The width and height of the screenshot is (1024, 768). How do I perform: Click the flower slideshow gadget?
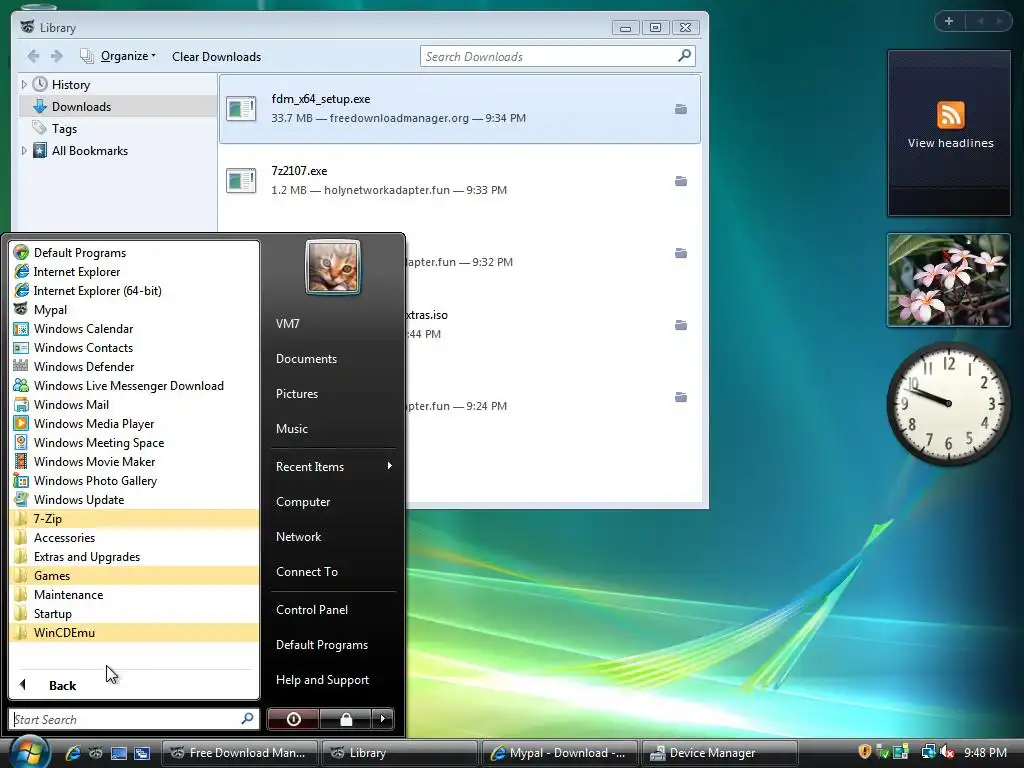pyautogui.click(x=949, y=280)
